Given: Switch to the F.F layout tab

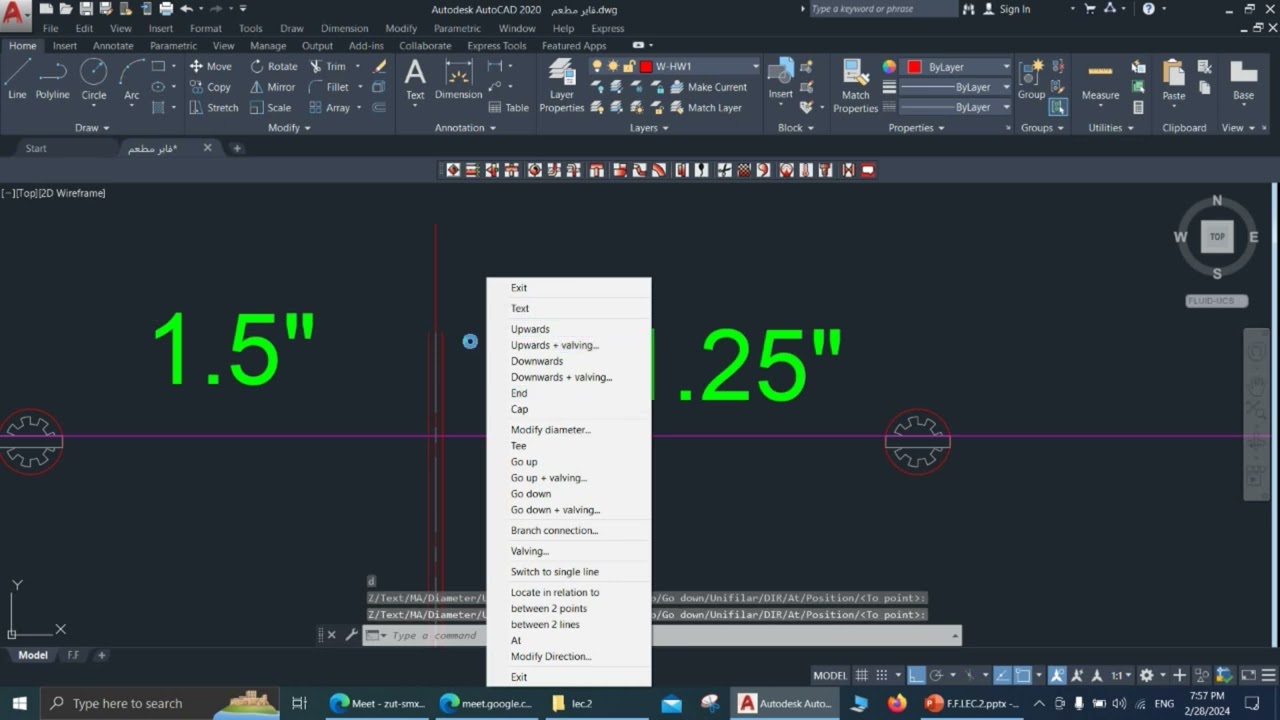Looking at the screenshot, I should [73, 655].
